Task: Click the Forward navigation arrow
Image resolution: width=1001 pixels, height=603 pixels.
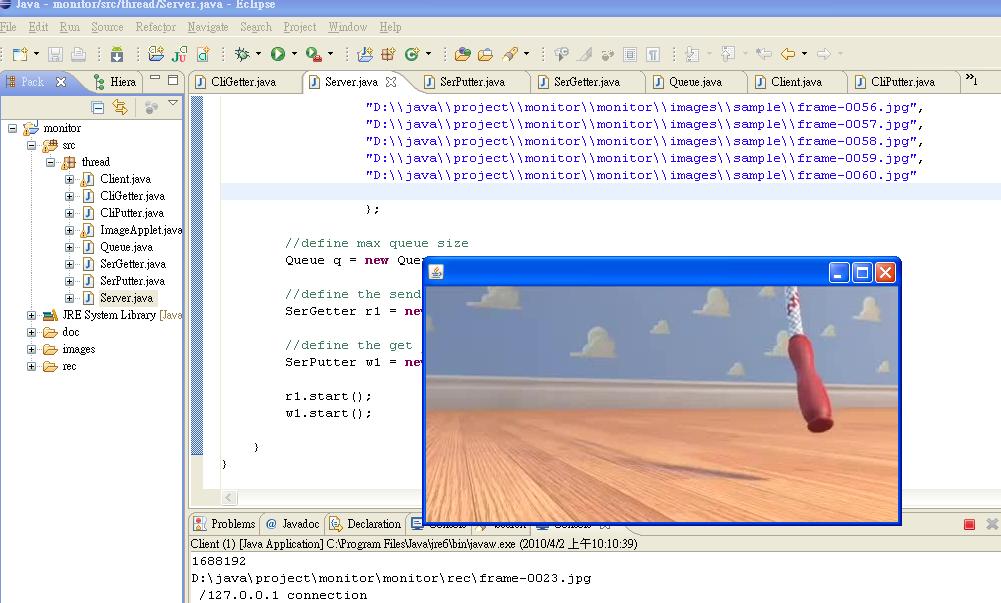Action: (824, 54)
